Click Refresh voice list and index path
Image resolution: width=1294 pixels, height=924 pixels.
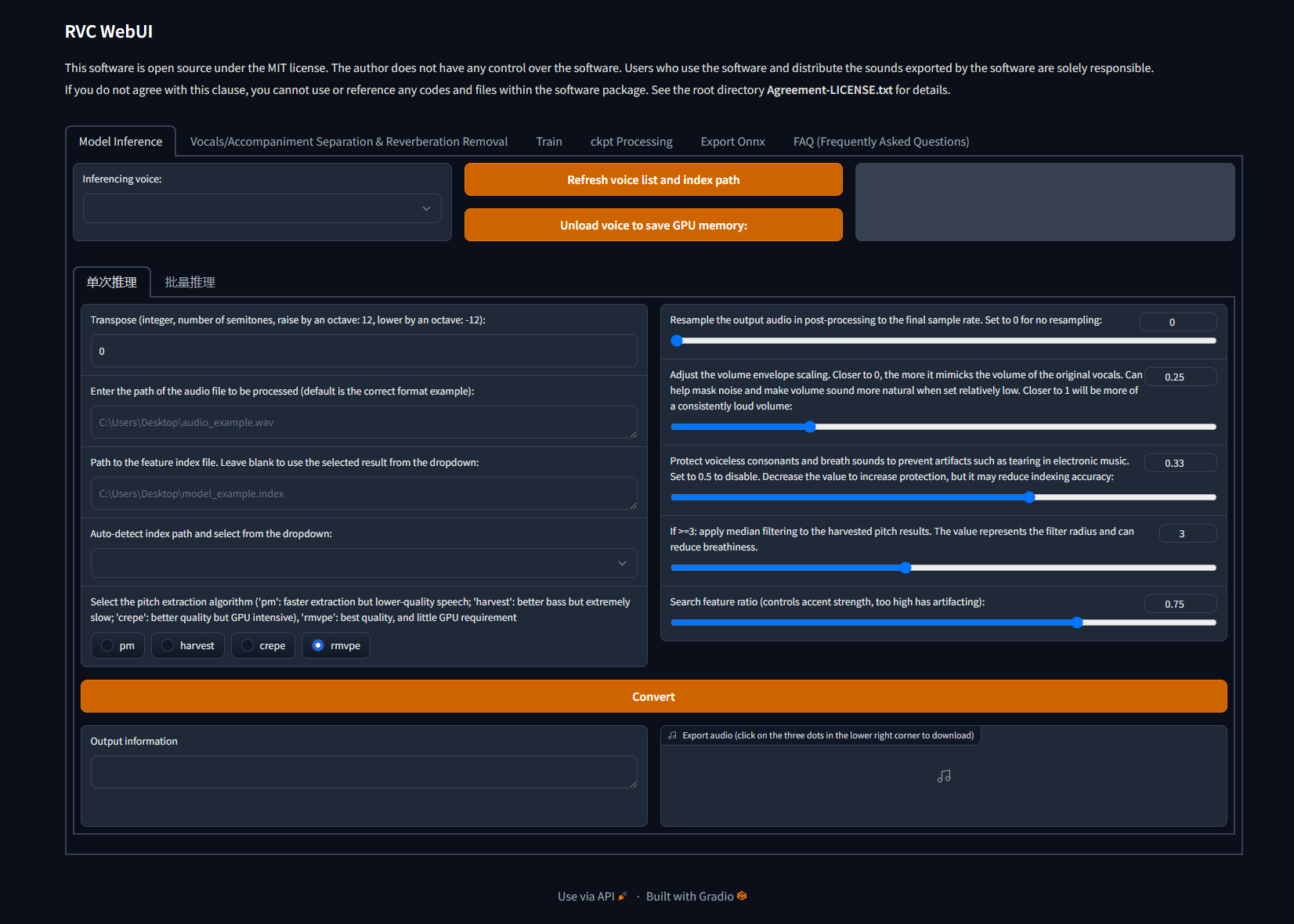(x=653, y=179)
